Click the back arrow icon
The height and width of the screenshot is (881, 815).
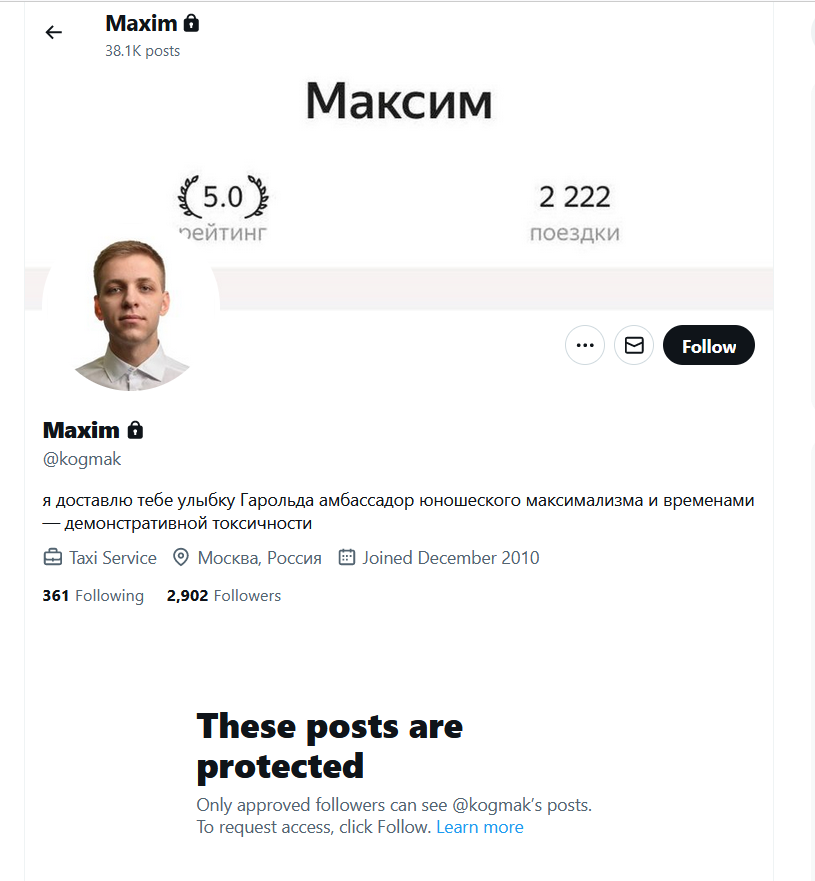tap(54, 32)
